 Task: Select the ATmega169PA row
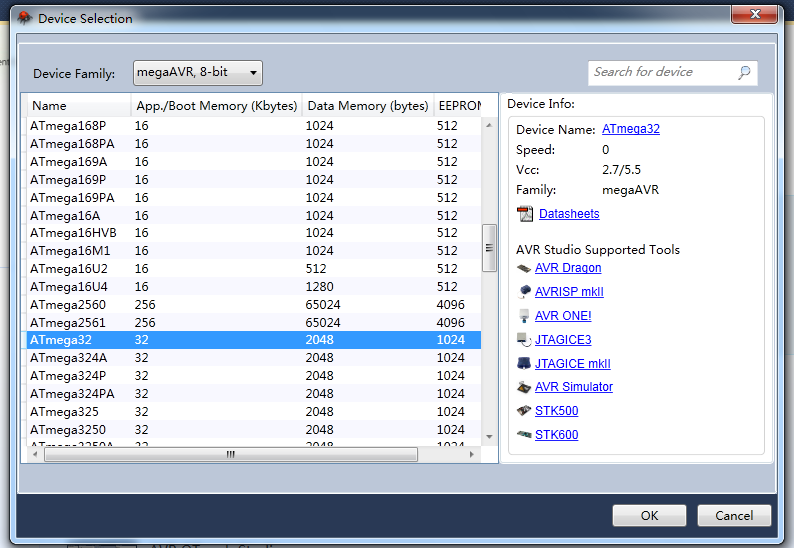[x=253, y=198]
